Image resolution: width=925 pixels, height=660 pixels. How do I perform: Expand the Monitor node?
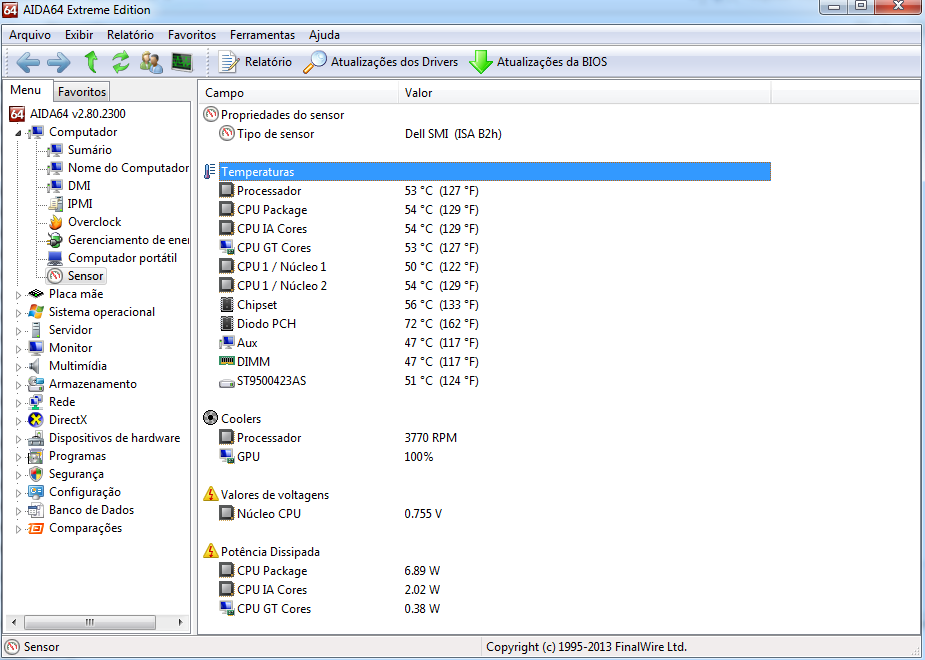(x=18, y=349)
